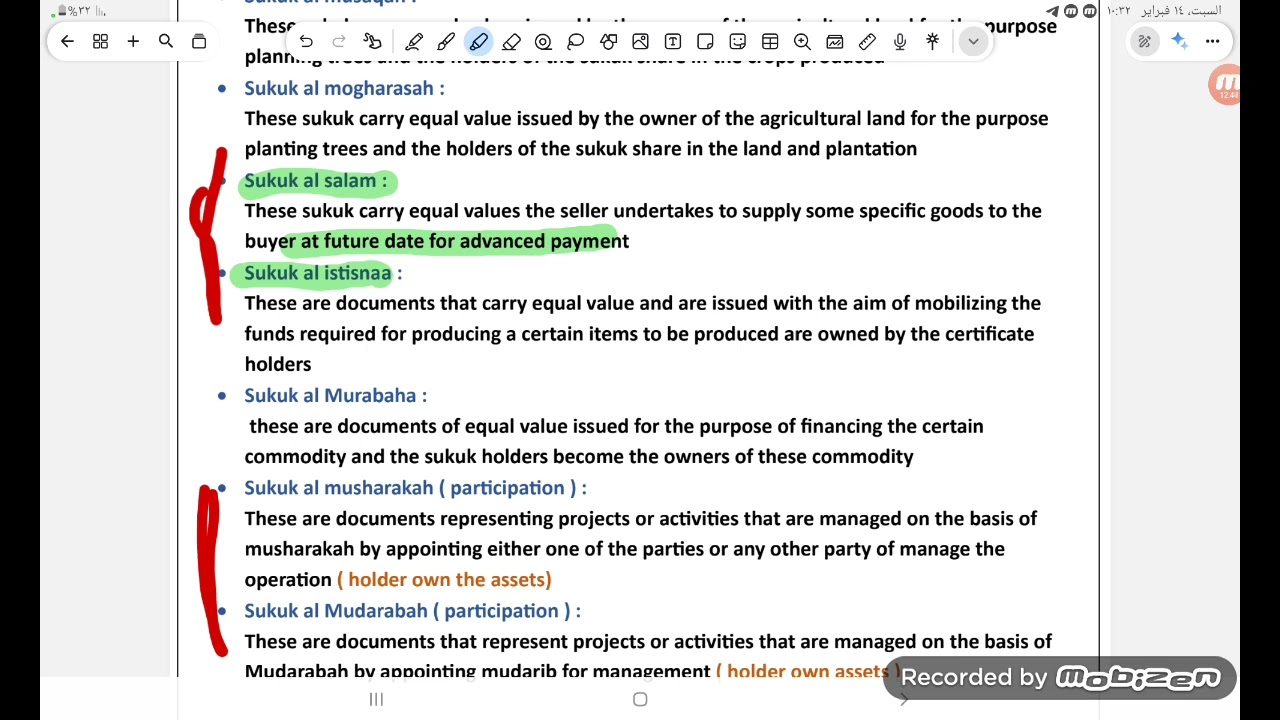Open the page list panel icon

tap(199, 41)
